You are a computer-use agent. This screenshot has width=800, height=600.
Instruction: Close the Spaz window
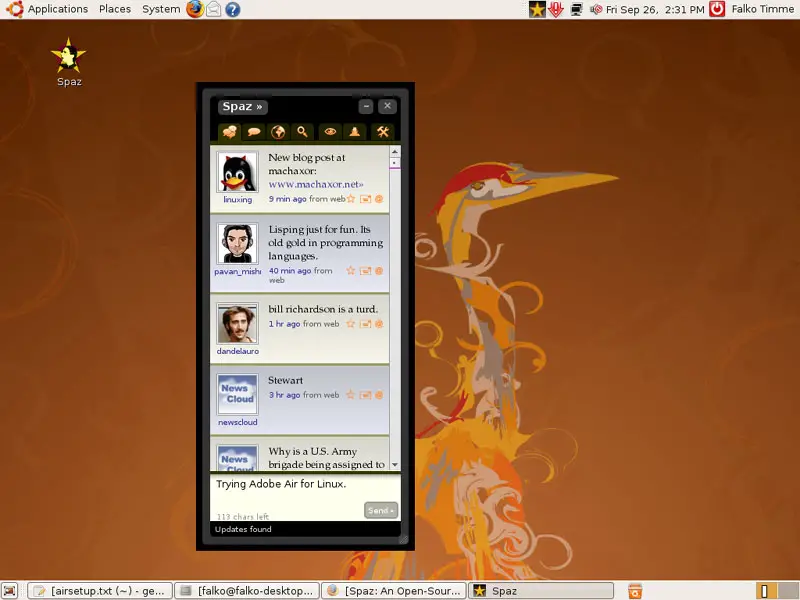click(387, 106)
